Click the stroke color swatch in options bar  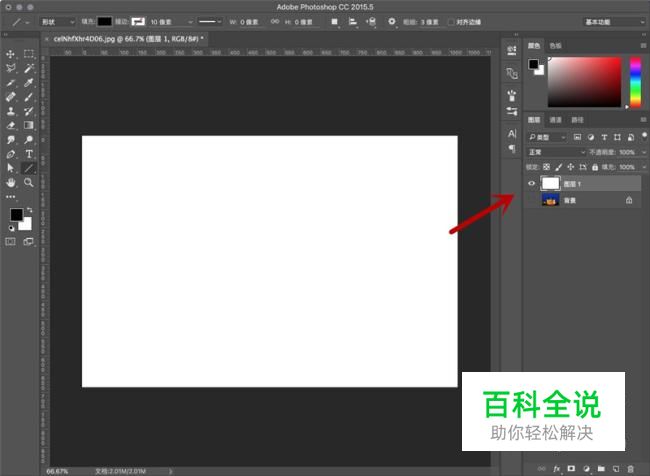[x=138, y=22]
